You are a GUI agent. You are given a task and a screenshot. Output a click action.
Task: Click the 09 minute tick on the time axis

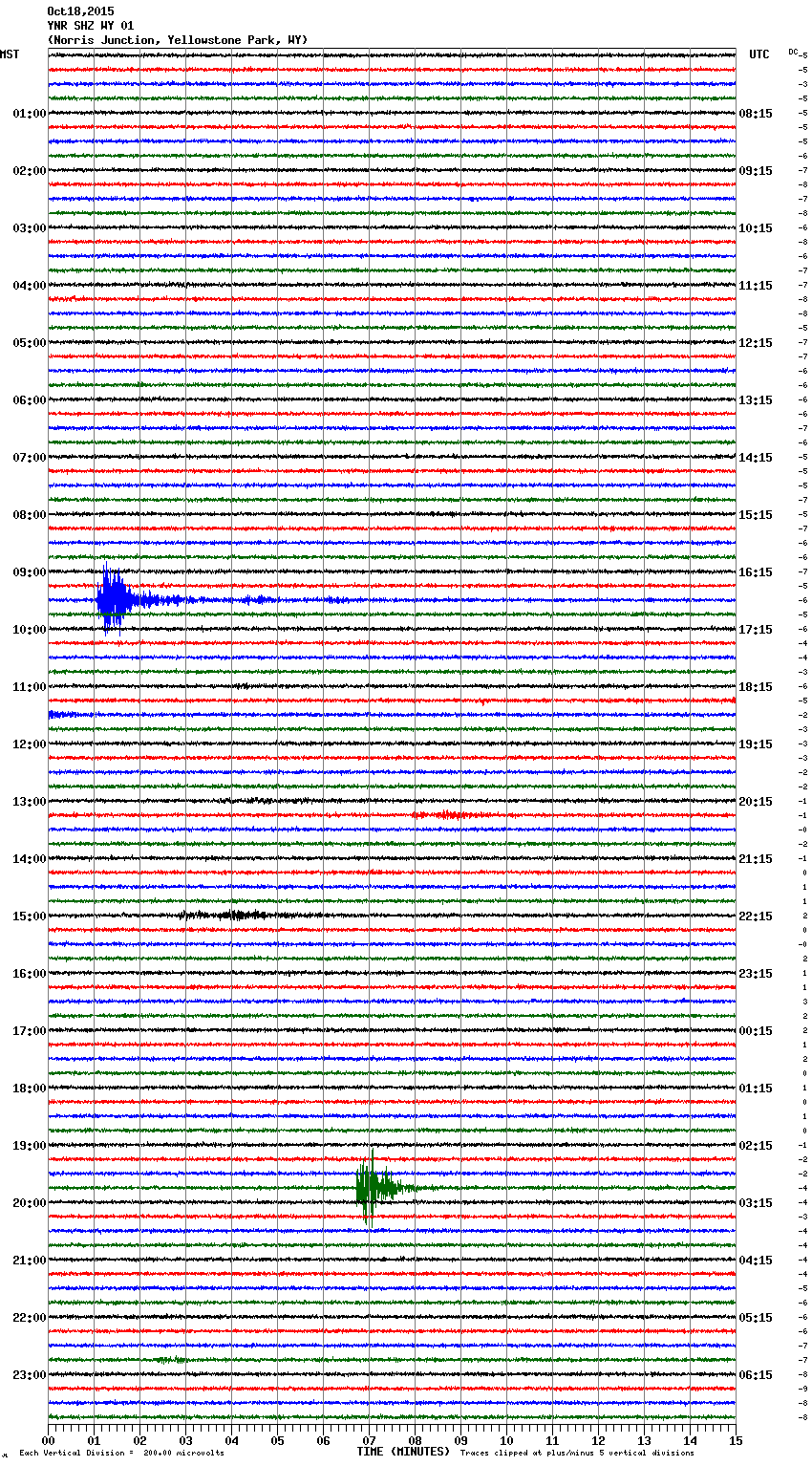coord(460,1440)
